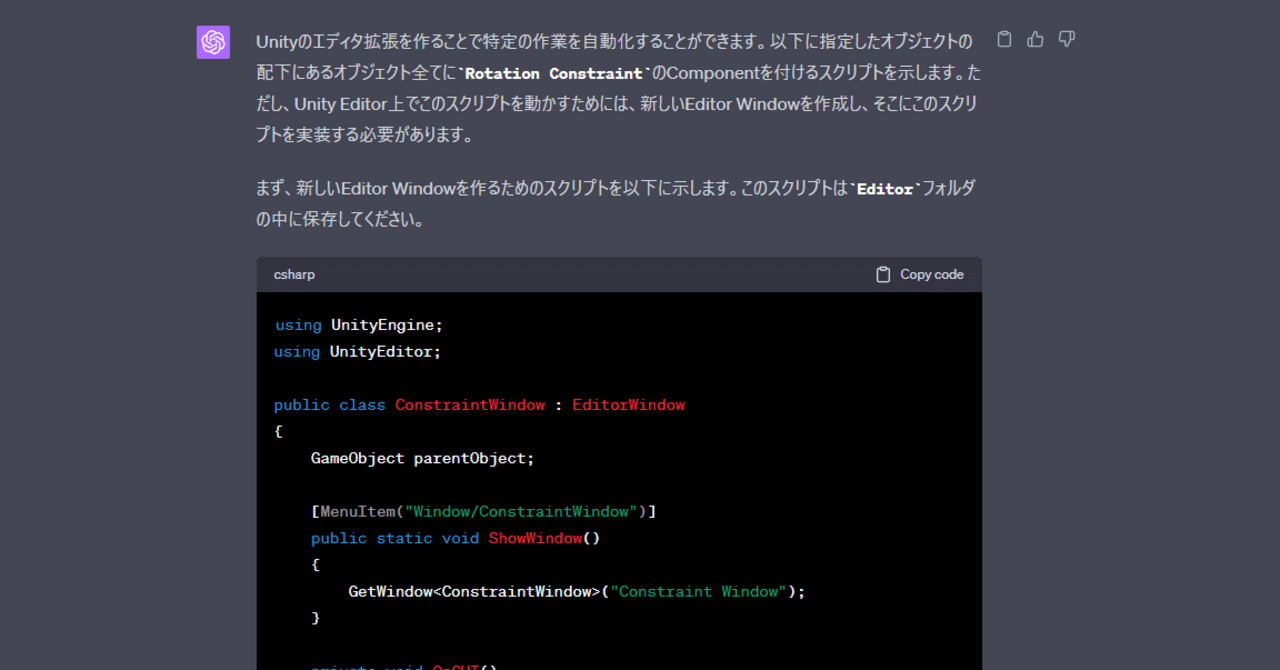Give the response a thumbs down
Viewport: 1280px width, 670px height.
[x=1067, y=39]
